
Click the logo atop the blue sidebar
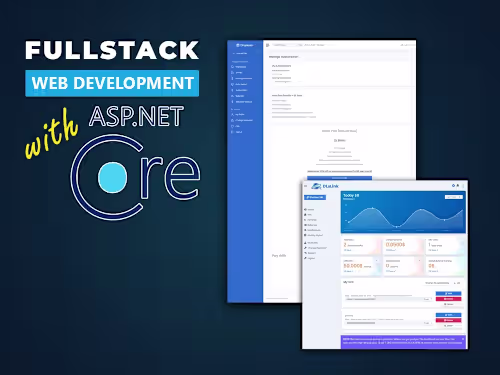245,45
